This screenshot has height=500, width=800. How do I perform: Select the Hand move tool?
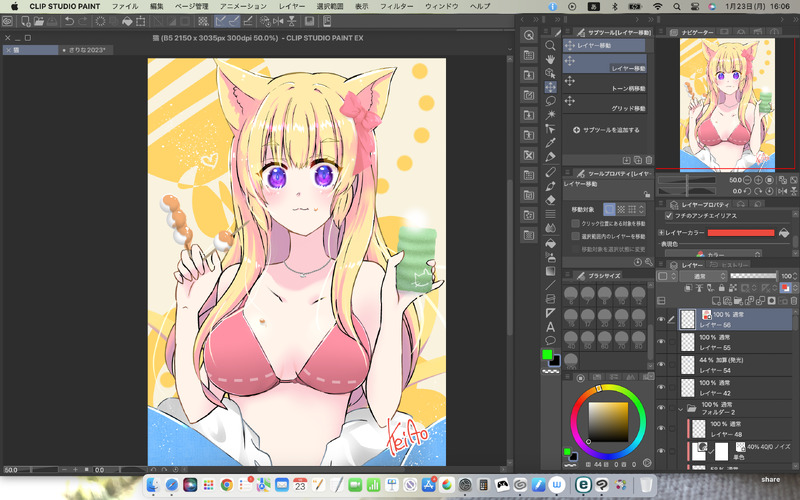click(x=550, y=60)
